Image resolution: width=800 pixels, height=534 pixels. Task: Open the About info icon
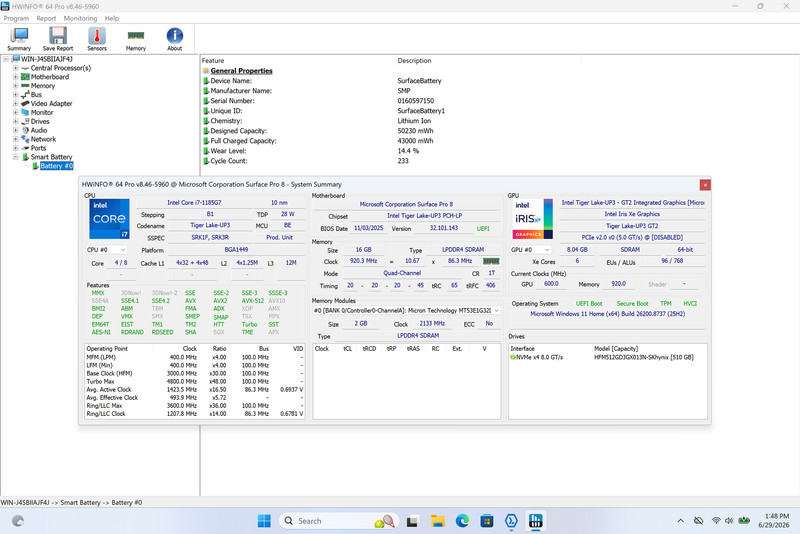(174, 39)
